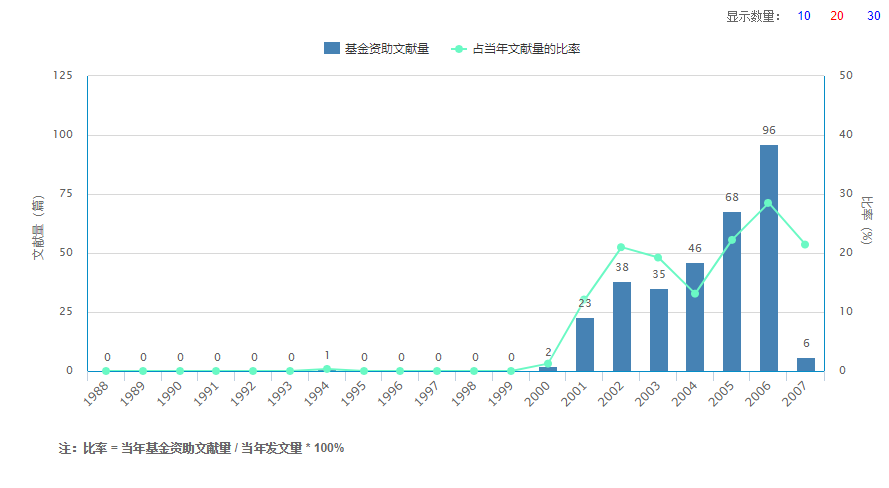
Task: Set display quantity to 10
Action: pos(804,16)
